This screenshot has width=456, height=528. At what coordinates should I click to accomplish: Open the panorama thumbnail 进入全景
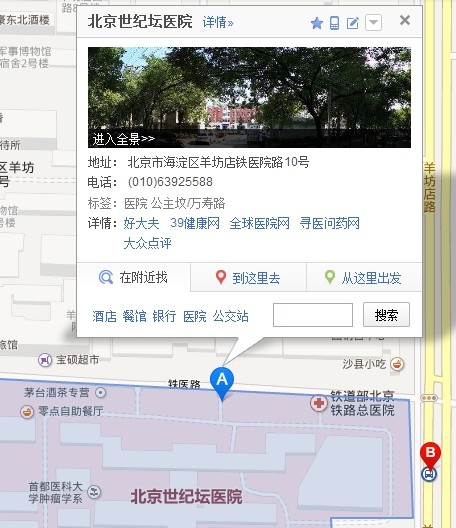click(x=249, y=97)
